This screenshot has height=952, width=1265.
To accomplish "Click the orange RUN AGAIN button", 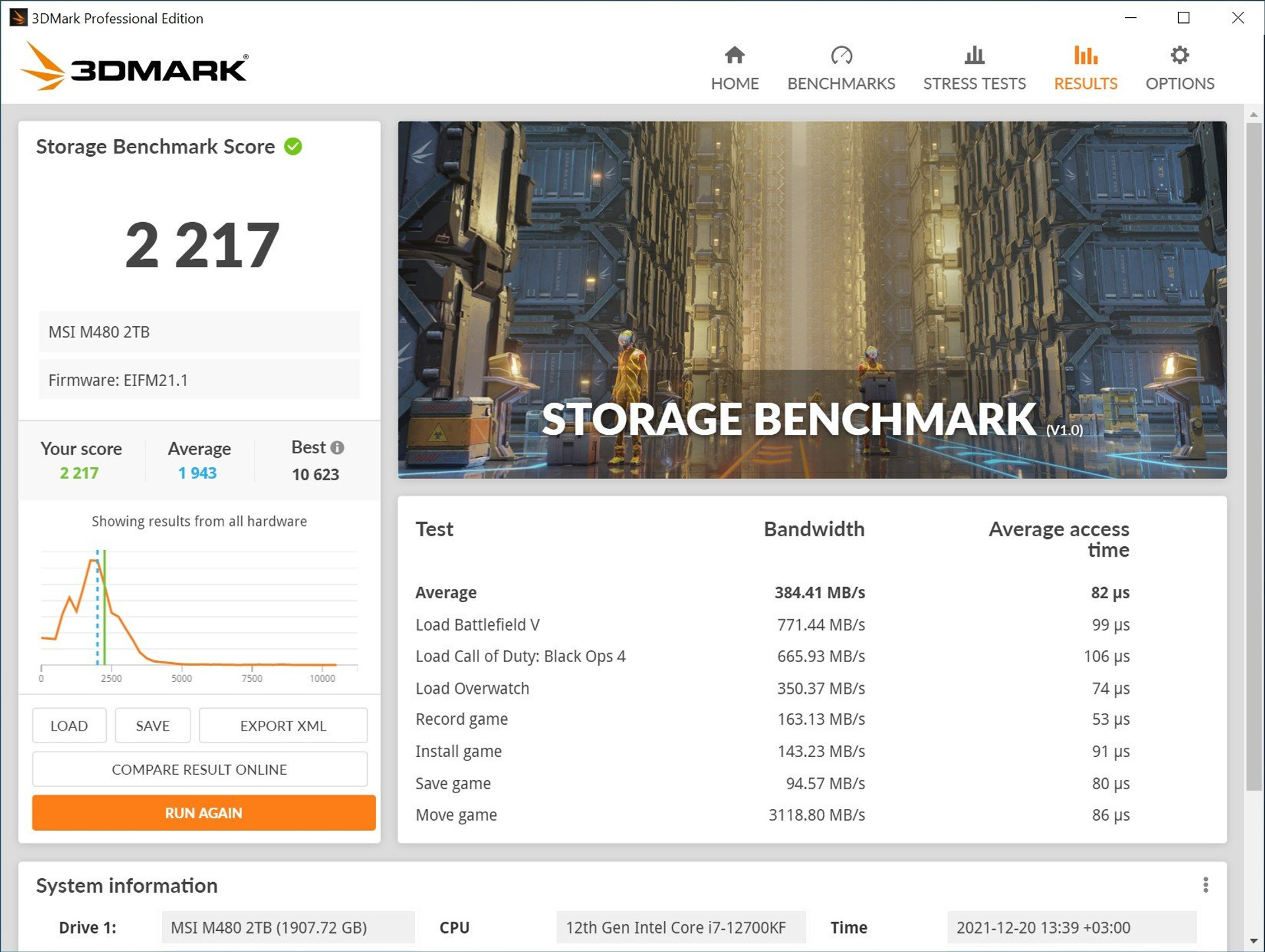I will 204,812.
